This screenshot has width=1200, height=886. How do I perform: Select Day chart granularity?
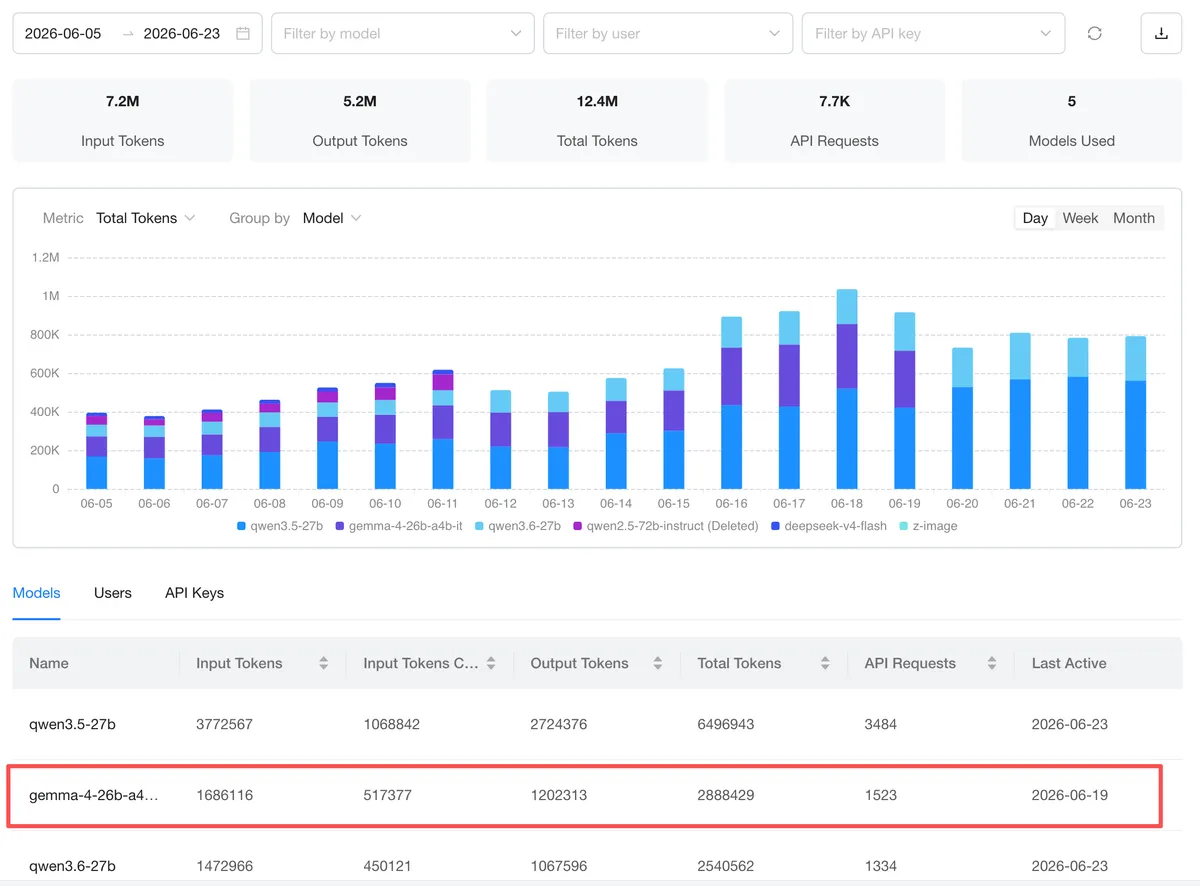(1035, 218)
